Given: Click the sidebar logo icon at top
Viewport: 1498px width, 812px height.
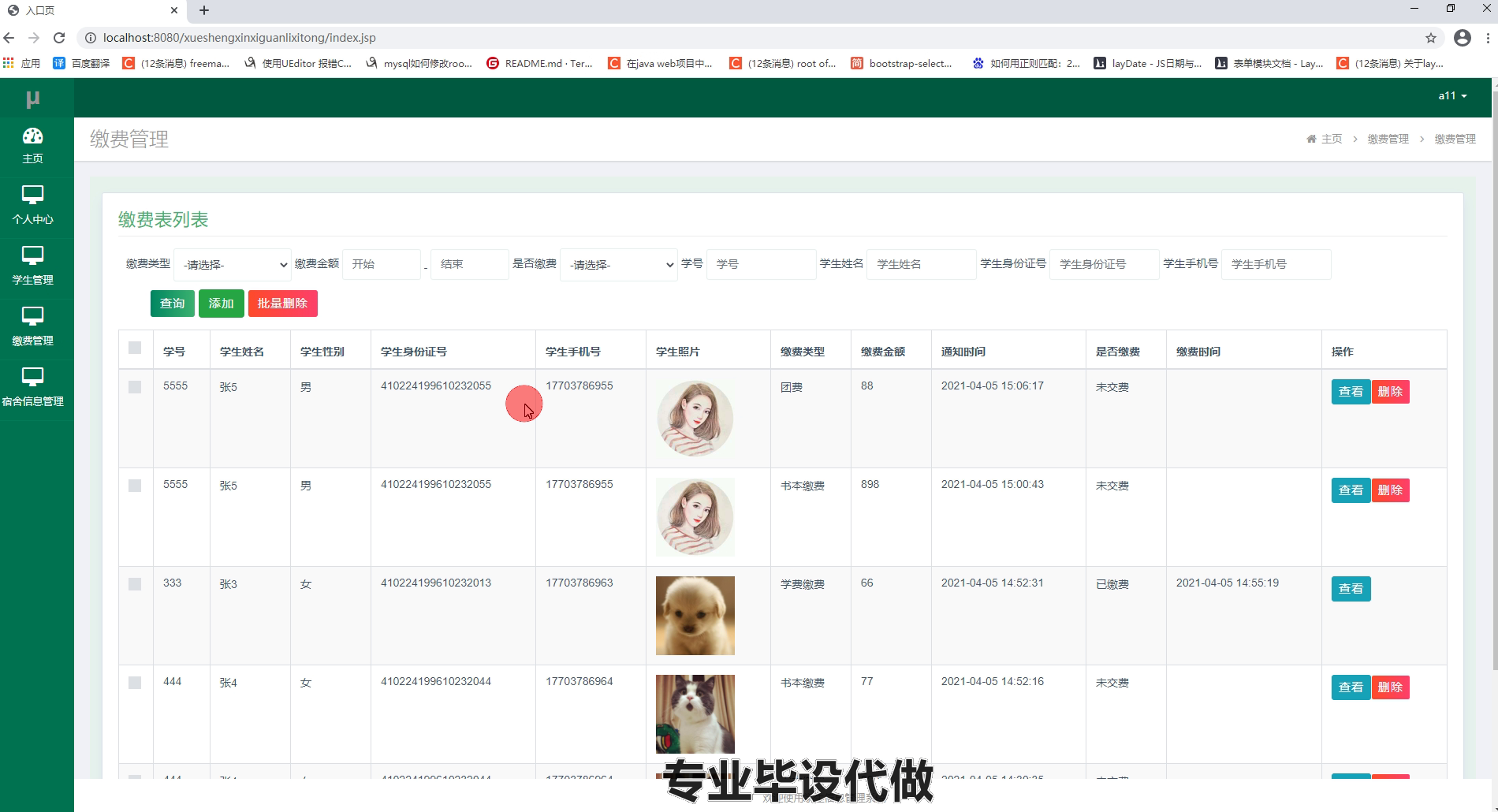Looking at the screenshot, I should point(32,99).
